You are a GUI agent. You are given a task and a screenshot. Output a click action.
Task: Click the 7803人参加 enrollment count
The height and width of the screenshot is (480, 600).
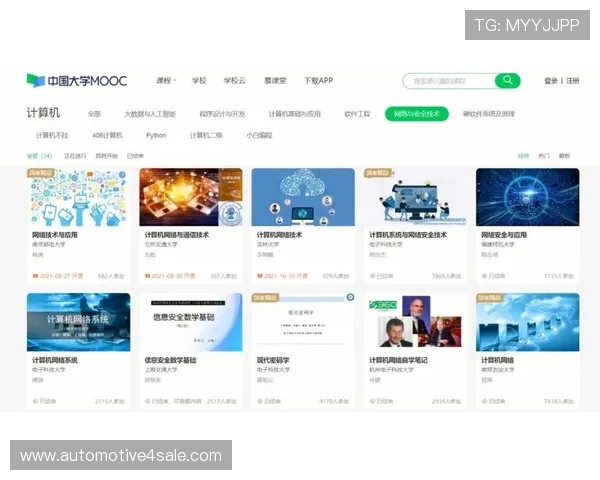[447, 276]
